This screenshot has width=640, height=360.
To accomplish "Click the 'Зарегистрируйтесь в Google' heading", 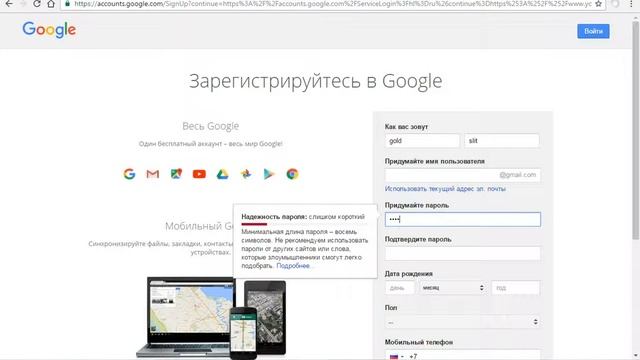I will 316,81.
